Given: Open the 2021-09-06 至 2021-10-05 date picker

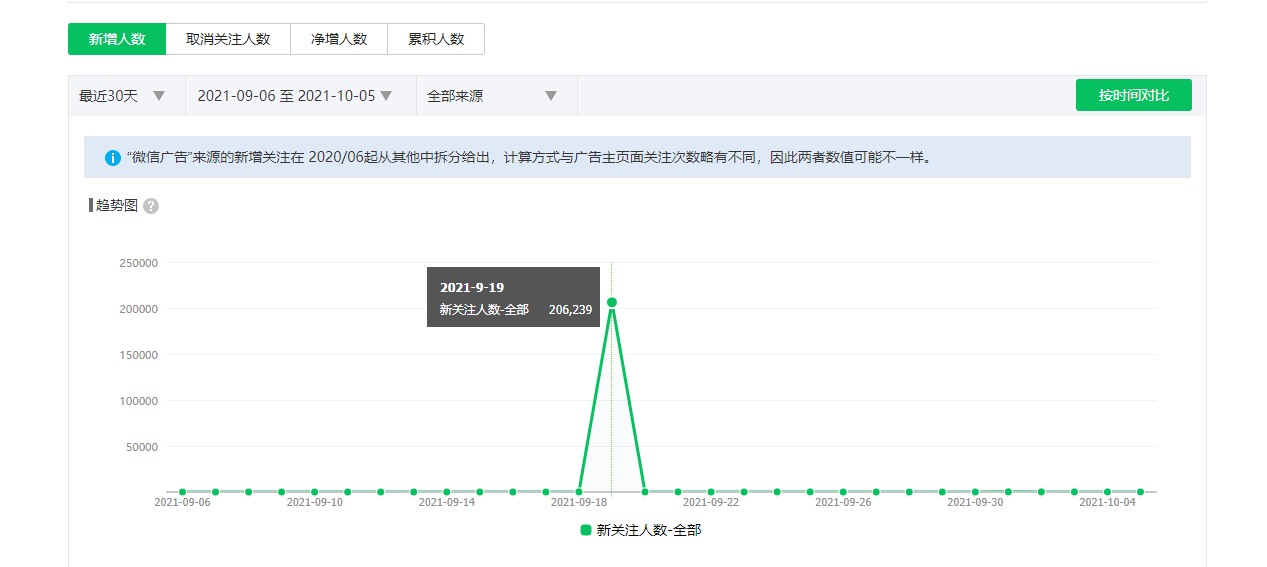Looking at the screenshot, I should click(294, 96).
